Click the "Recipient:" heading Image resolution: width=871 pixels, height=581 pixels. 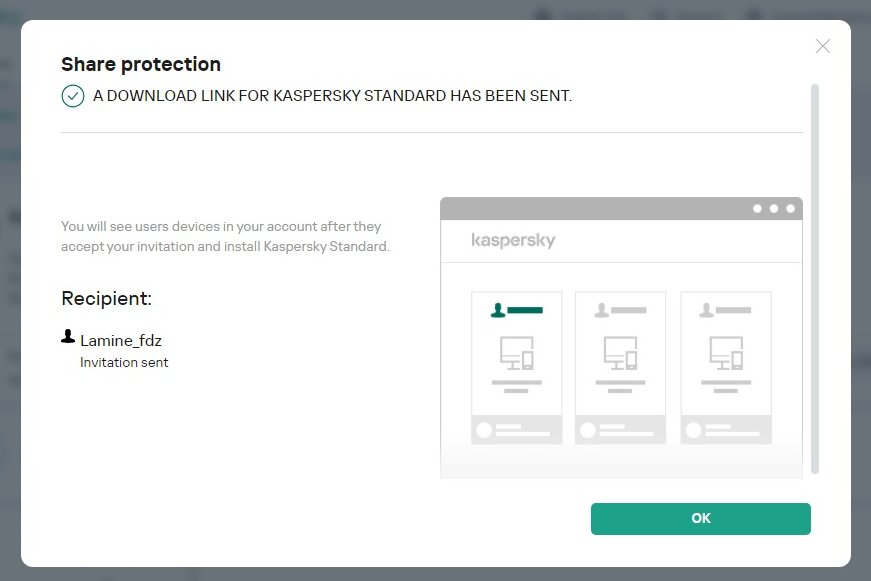[x=106, y=298]
